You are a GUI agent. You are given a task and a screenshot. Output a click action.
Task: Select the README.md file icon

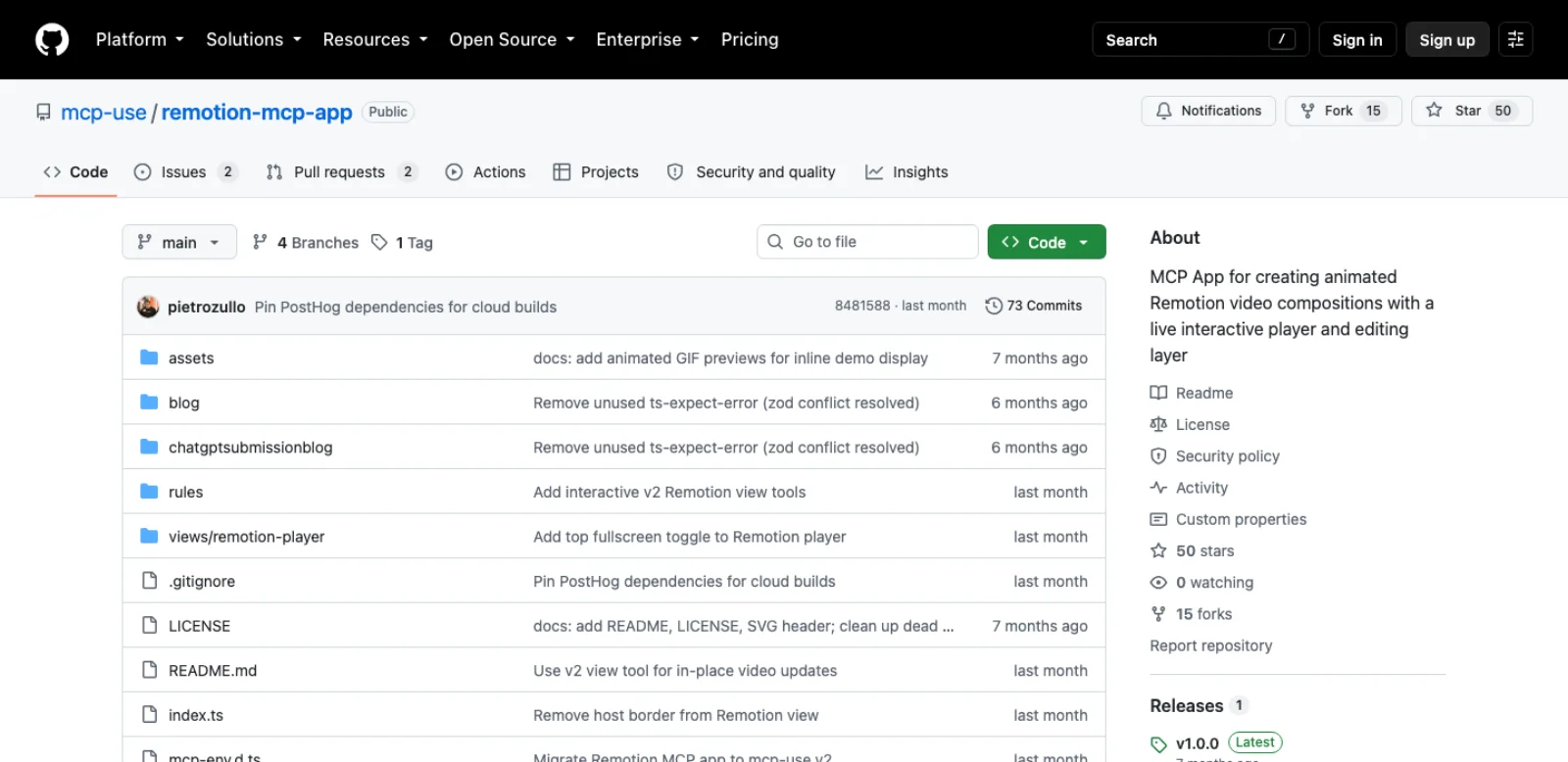[149, 670]
